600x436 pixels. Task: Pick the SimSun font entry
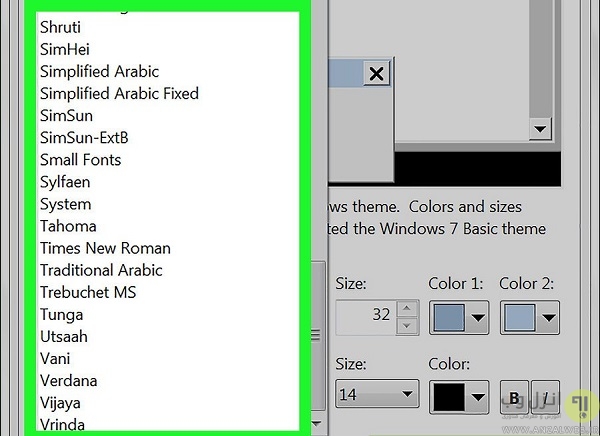click(x=167, y=116)
